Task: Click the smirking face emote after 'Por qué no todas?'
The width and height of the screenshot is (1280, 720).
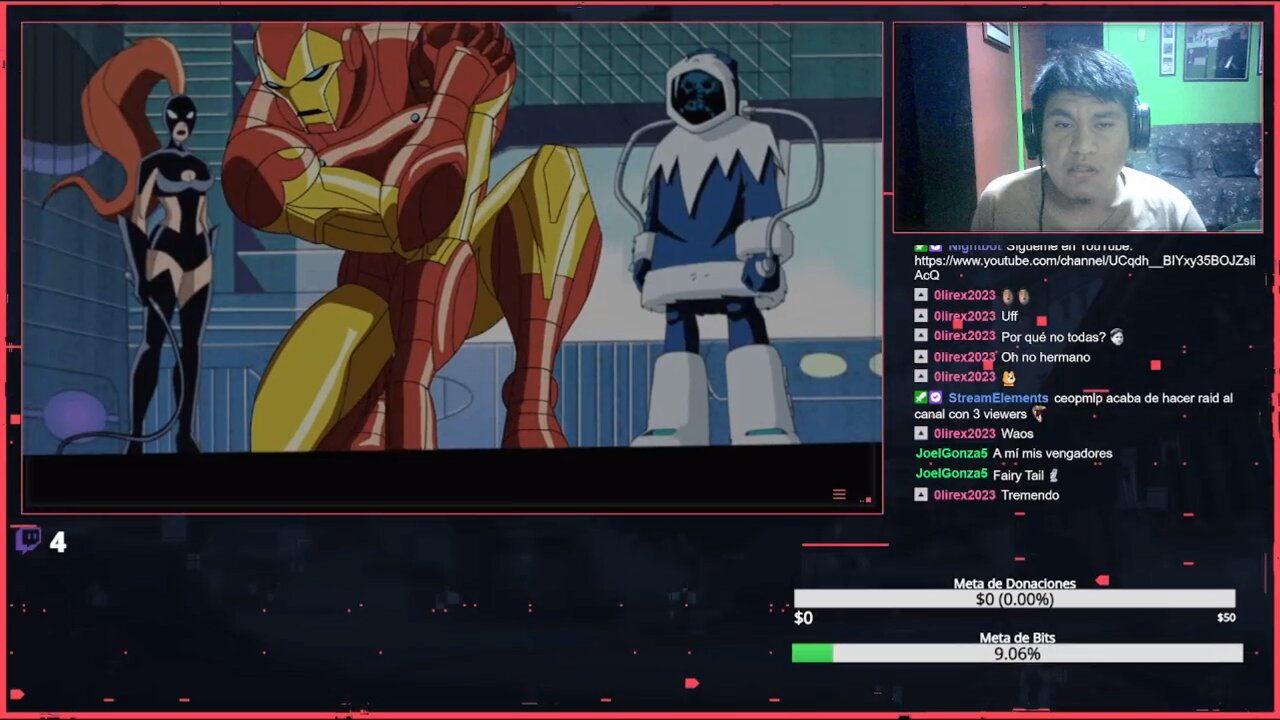Action: (1117, 337)
